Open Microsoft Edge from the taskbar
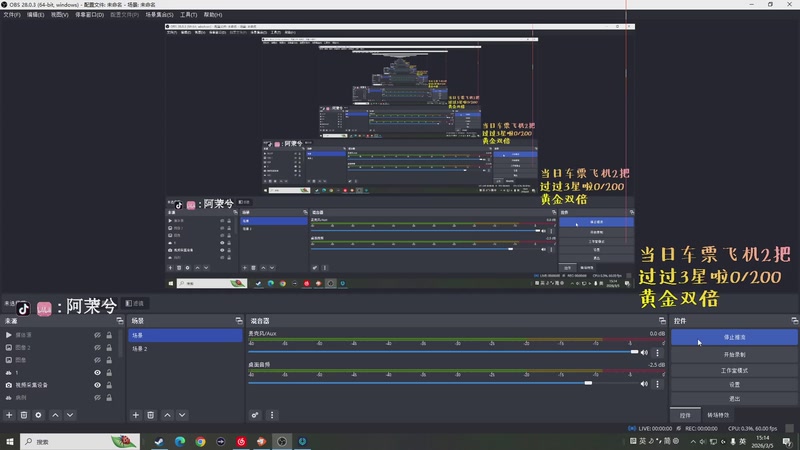Image resolution: width=800 pixels, height=450 pixels. pyautogui.click(x=180, y=441)
